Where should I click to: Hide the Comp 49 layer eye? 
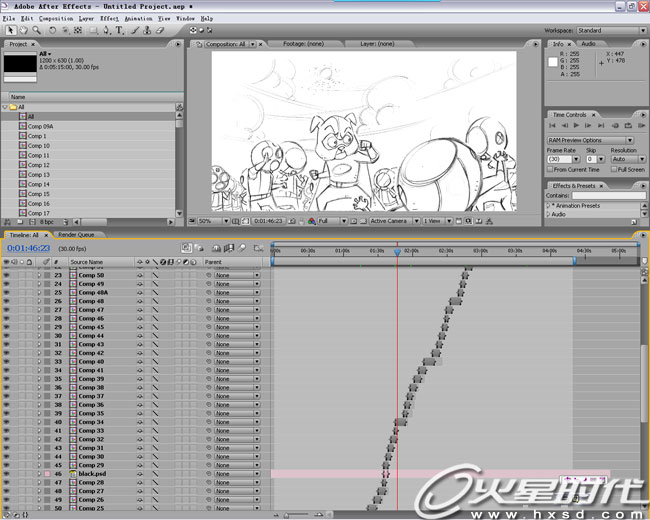6,284
